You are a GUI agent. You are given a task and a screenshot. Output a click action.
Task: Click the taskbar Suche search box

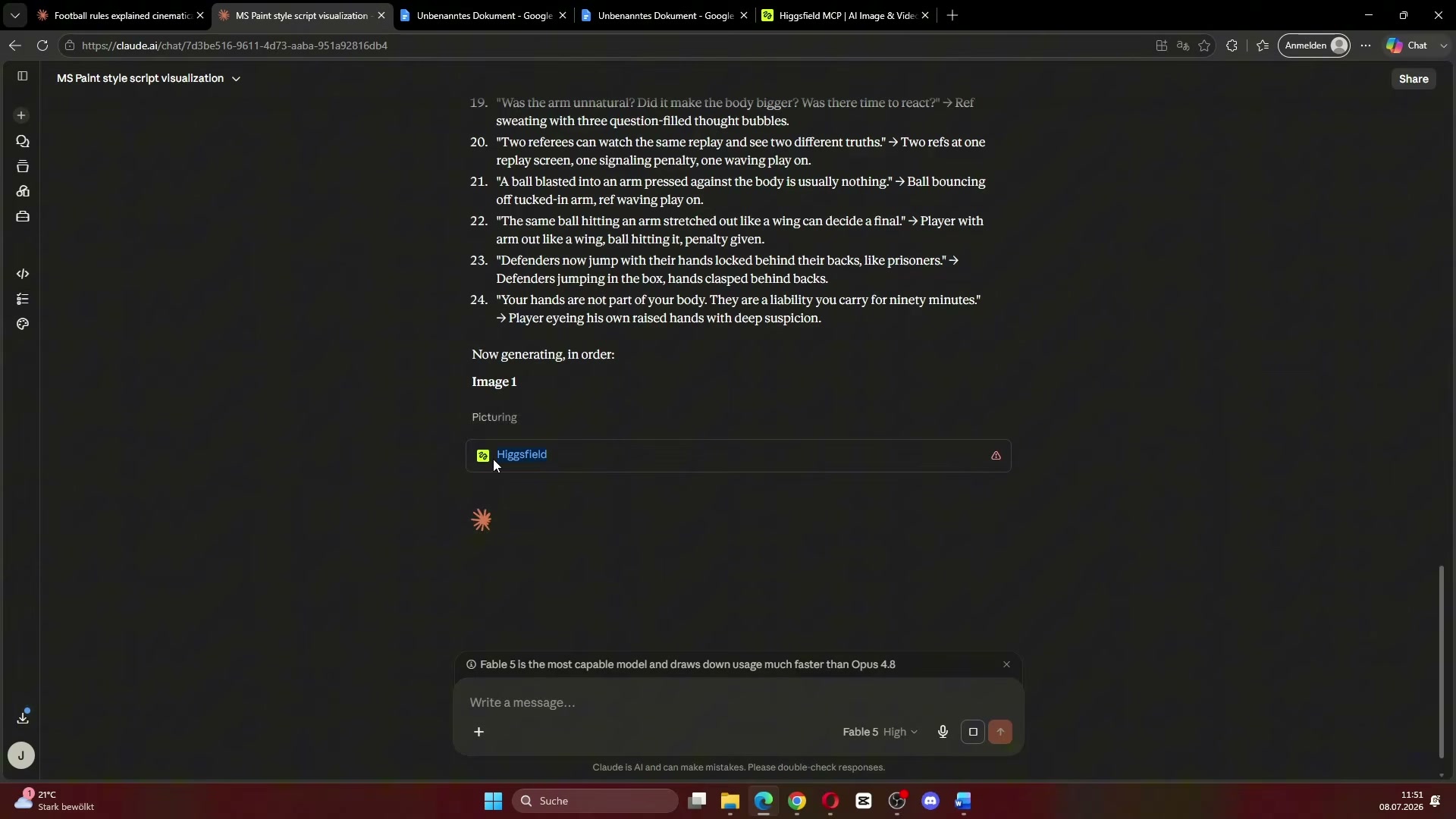tap(595, 801)
